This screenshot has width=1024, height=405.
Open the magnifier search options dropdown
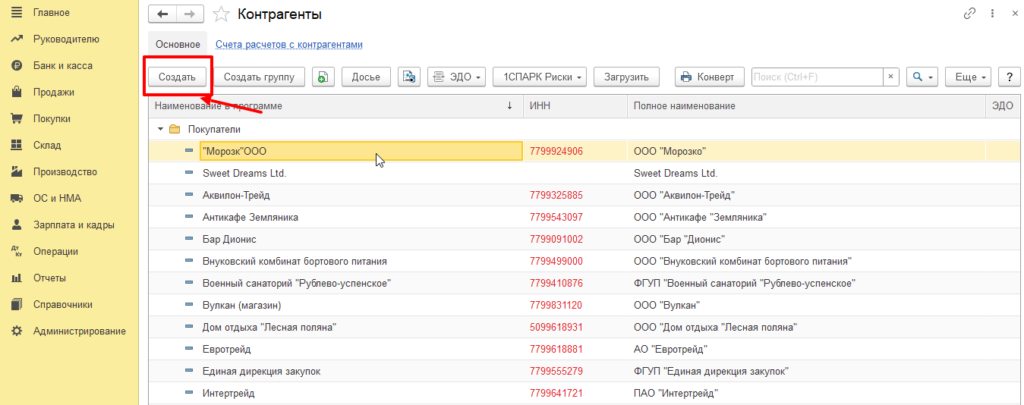(x=921, y=77)
